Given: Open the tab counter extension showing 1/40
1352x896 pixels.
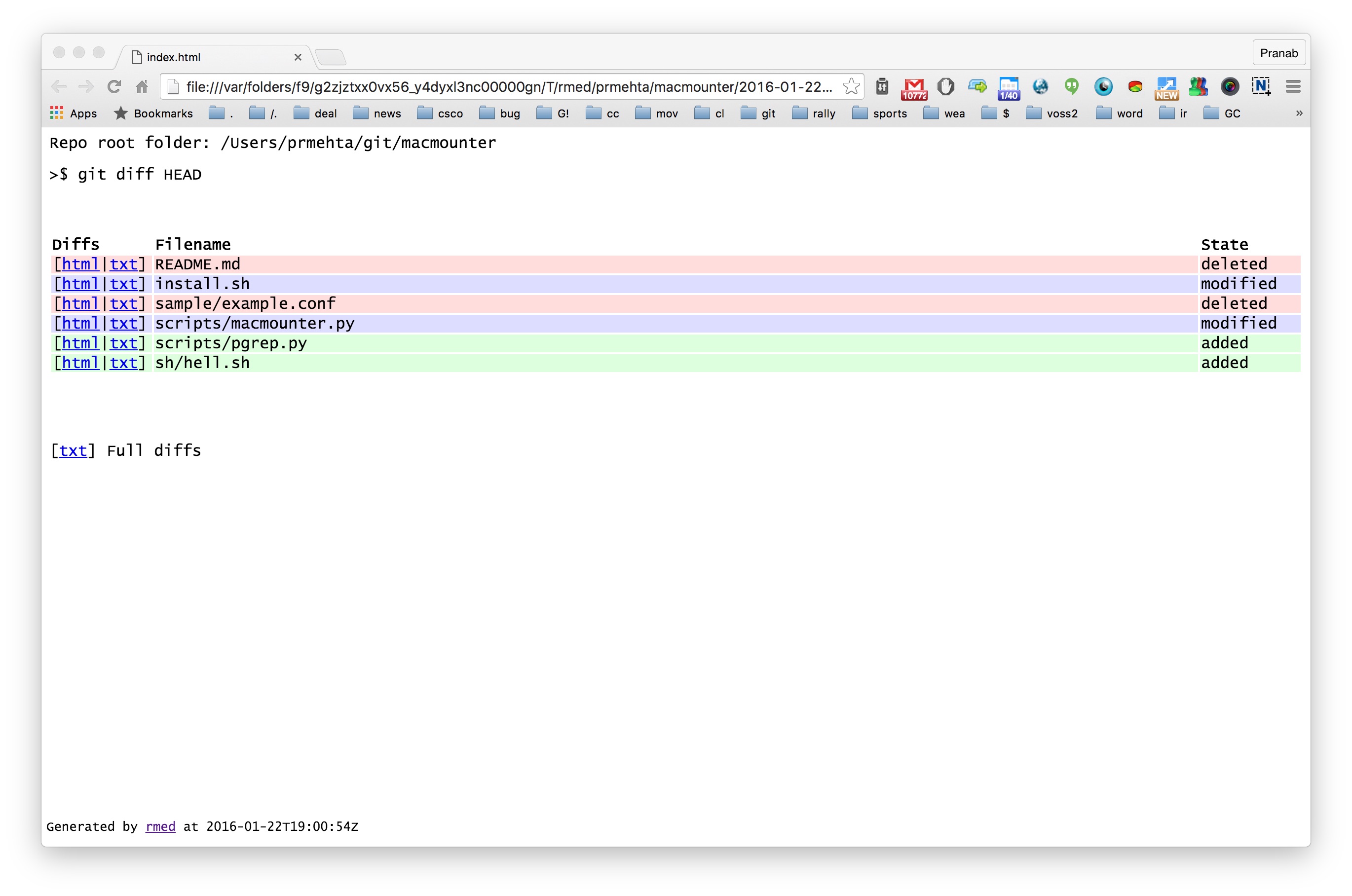Looking at the screenshot, I should pyautogui.click(x=1009, y=87).
